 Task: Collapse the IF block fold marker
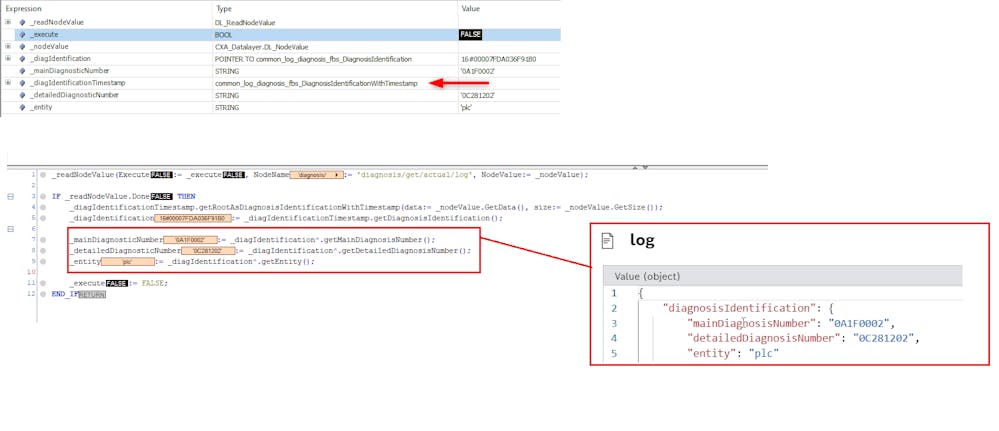[x=10, y=196]
